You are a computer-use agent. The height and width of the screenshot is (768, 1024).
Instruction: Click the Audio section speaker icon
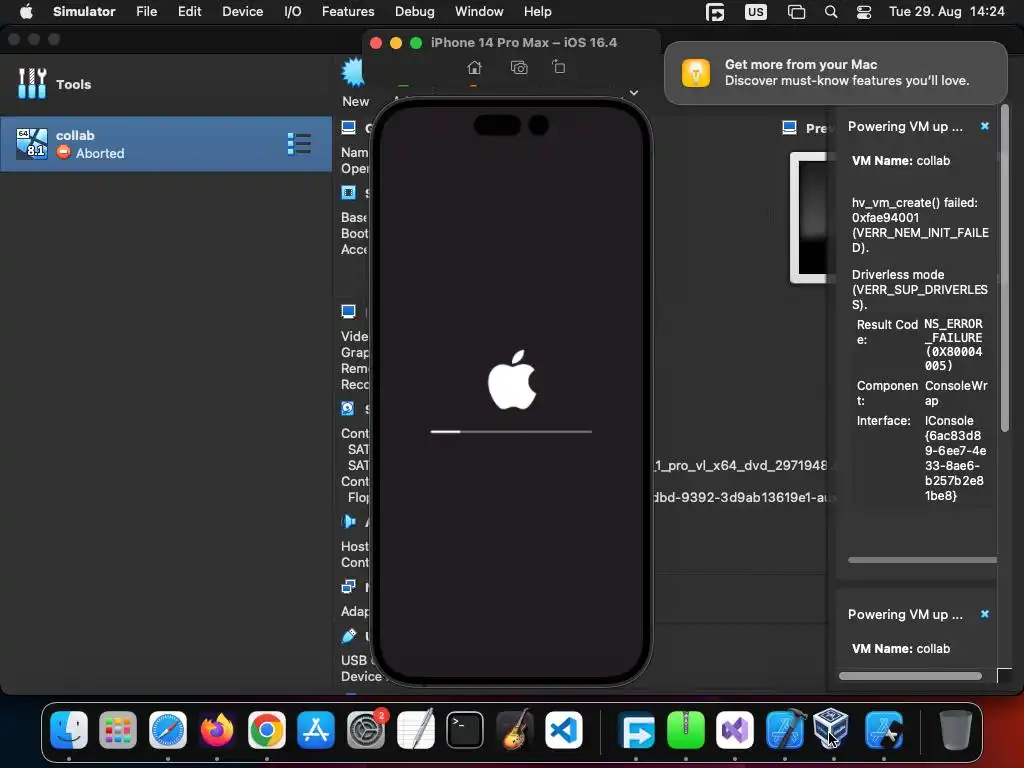tap(349, 521)
